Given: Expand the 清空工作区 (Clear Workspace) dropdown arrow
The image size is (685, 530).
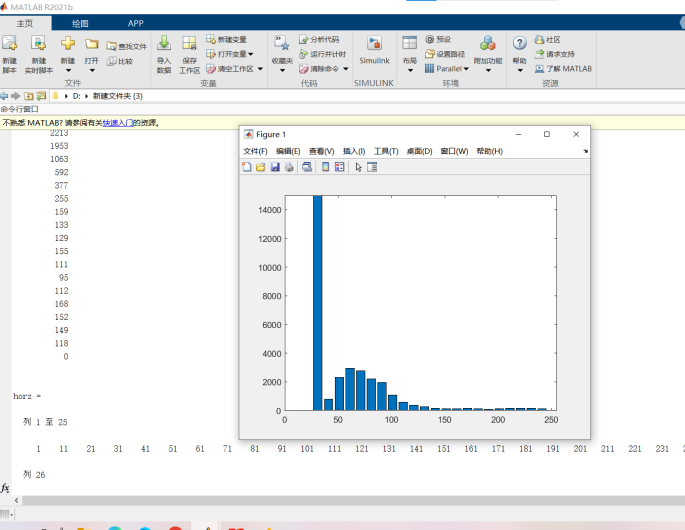Looking at the screenshot, I should (x=260, y=69).
